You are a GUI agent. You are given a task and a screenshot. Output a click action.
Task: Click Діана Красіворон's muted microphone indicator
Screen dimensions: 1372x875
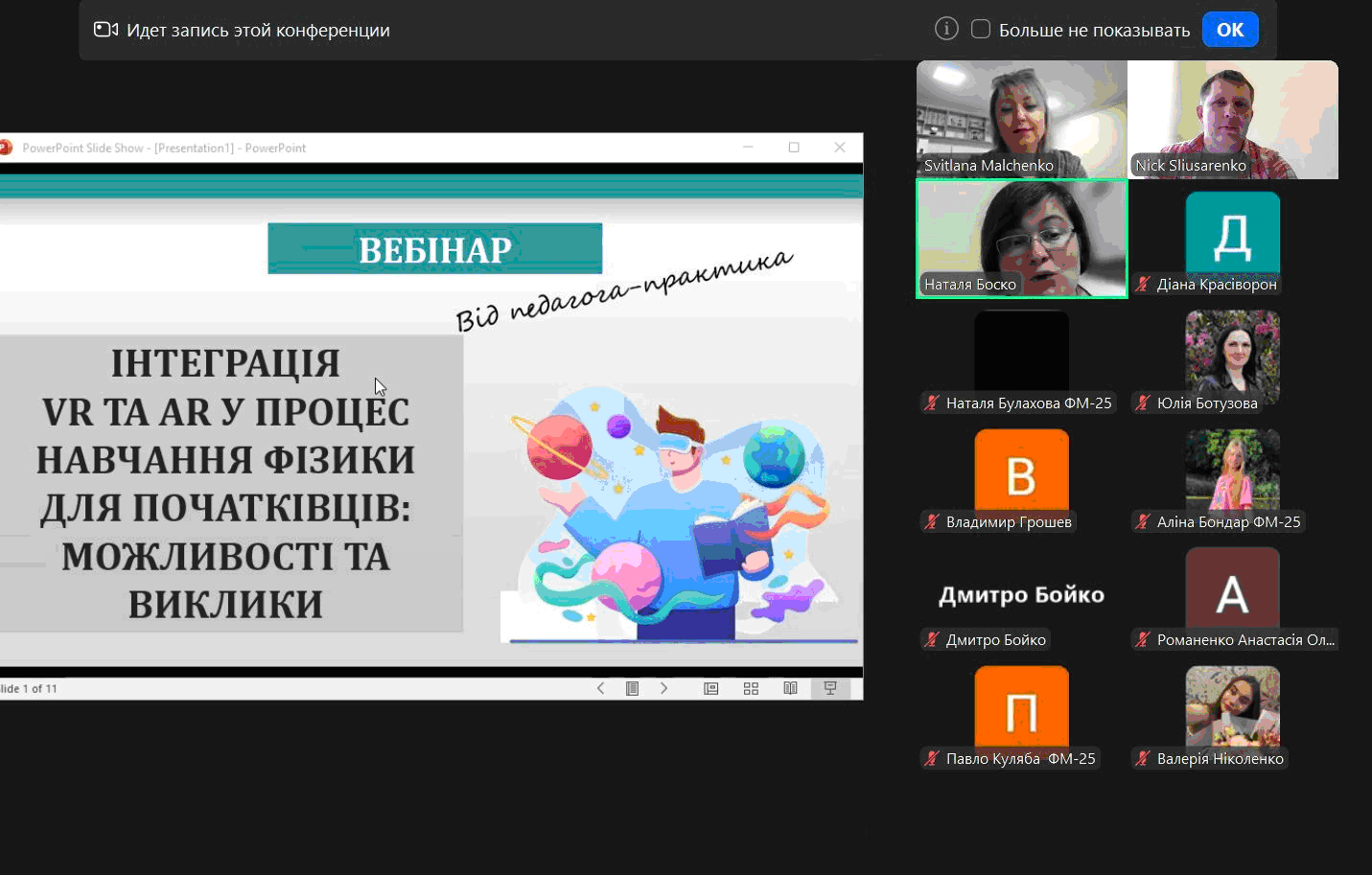pyautogui.click(x=1142, y=284)
